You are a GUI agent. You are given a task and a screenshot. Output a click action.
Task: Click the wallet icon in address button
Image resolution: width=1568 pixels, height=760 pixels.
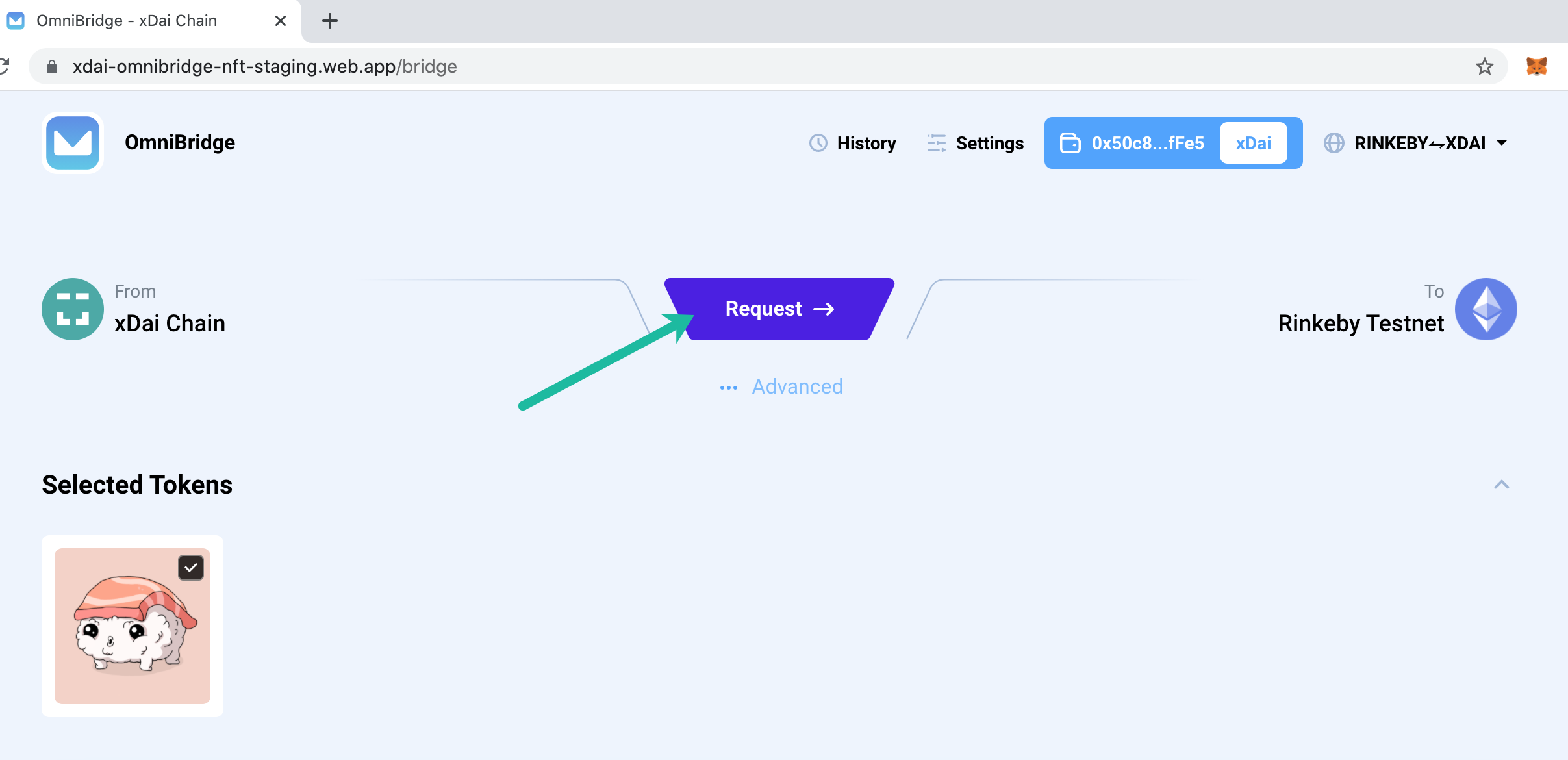1070,143
